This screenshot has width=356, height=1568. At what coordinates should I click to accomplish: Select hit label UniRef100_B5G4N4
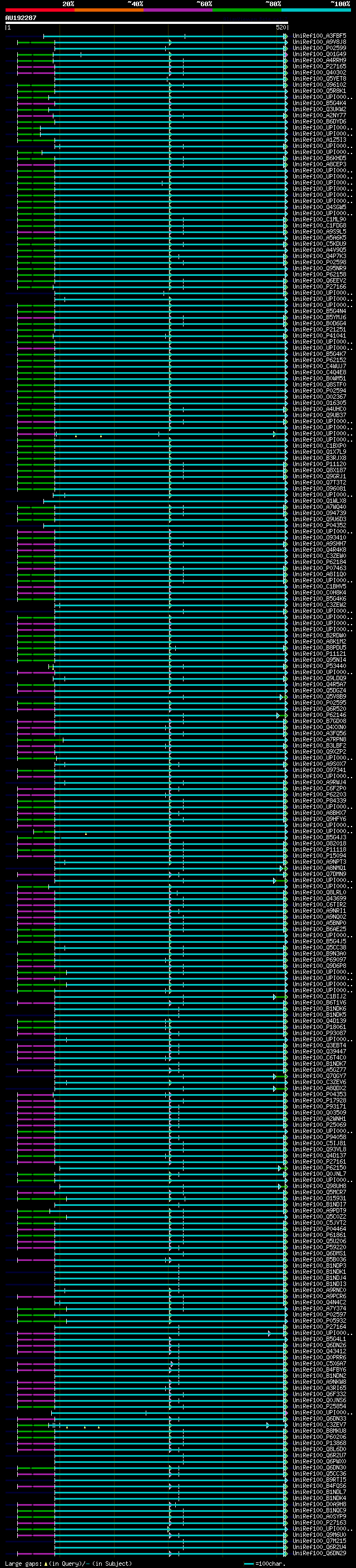[319, 311]
